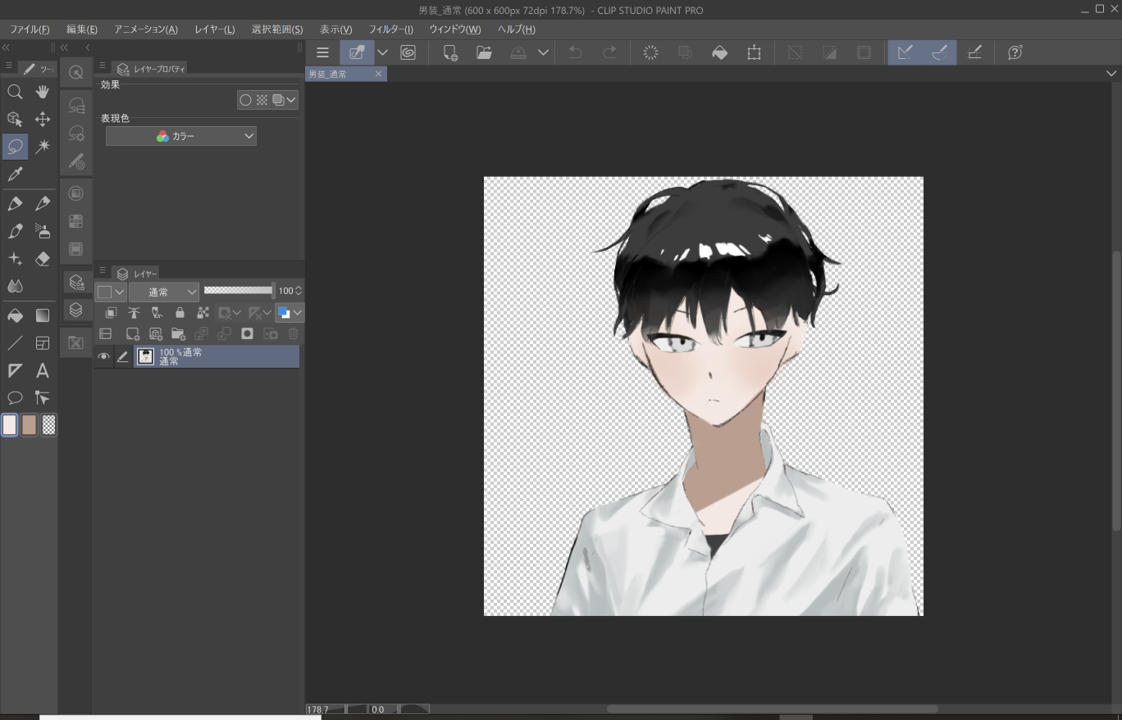Image resolution: width=1122 pixels, height=720 pixels.
Task: Hide the layer using its eye icon
Action: coord(103,357)
